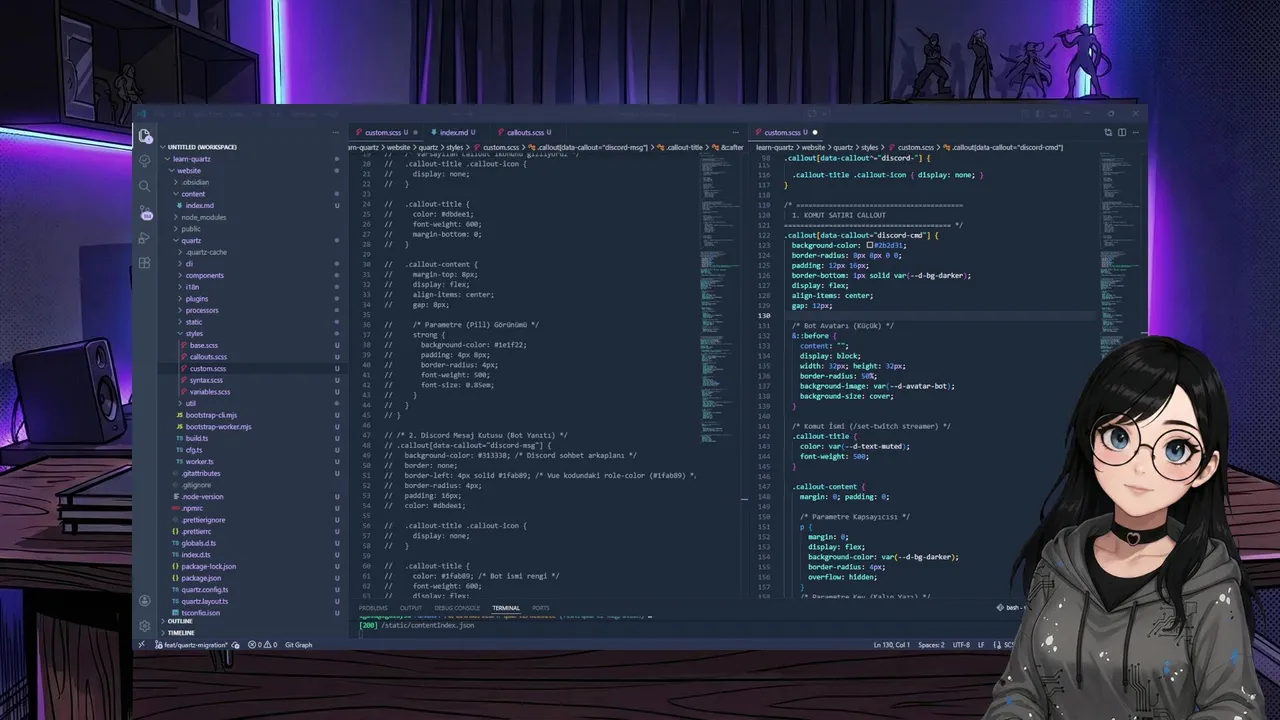Expand the OUTLINE section
Image resolution: width=1280 pixels, height=720 pixels.
180,621
